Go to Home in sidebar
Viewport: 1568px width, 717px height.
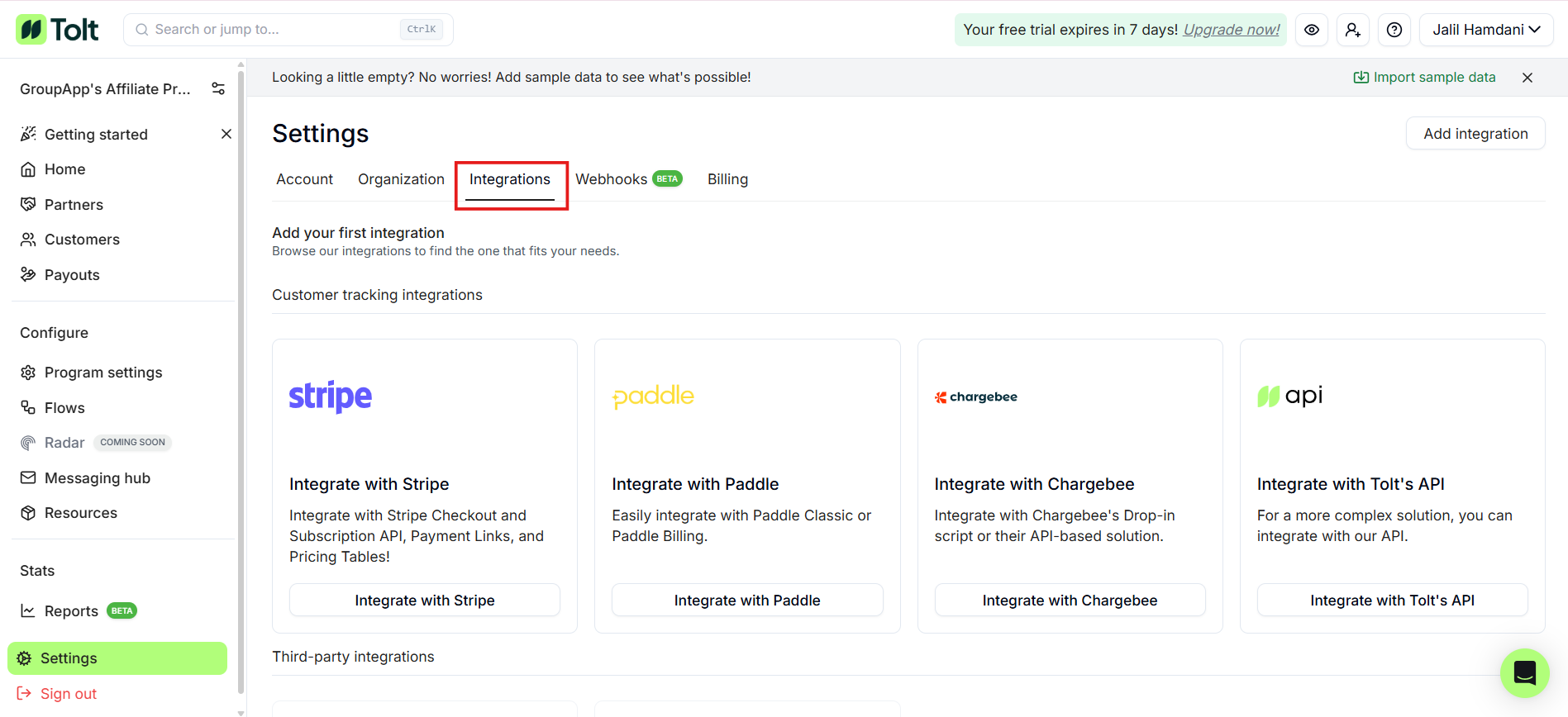(64, 169)
